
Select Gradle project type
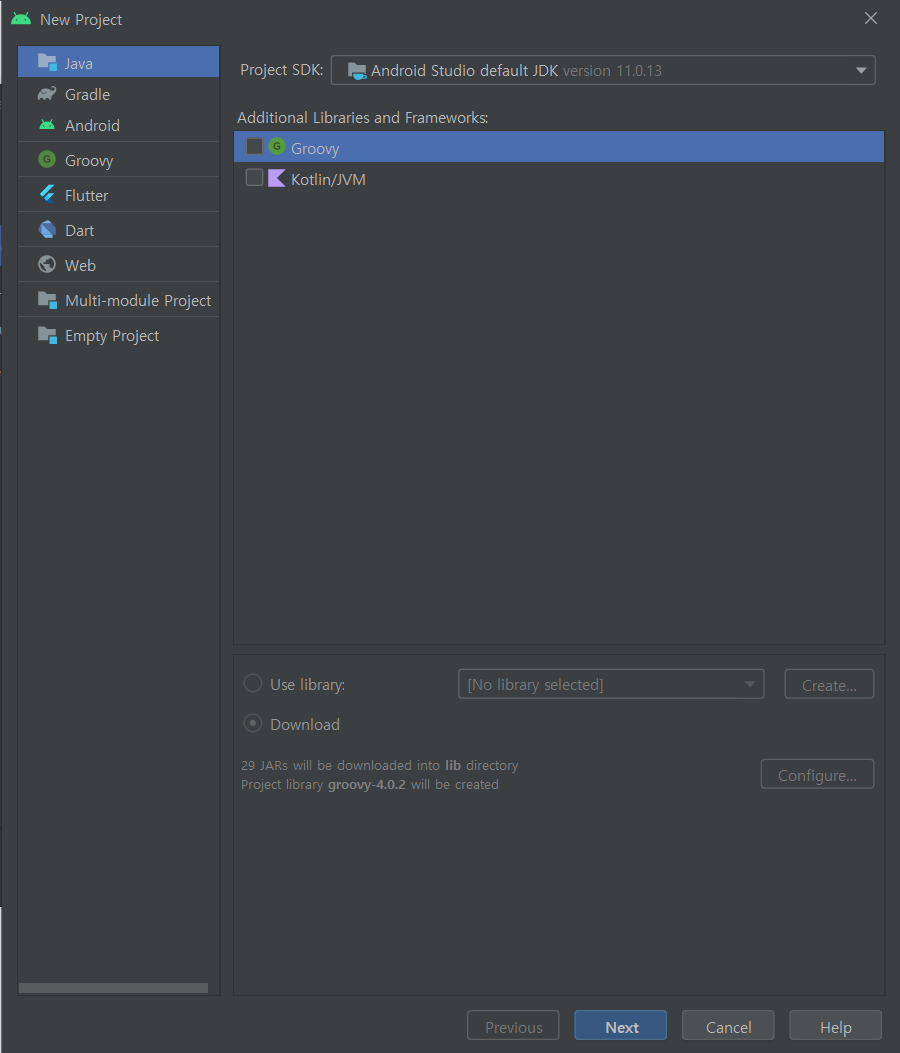(119, 94)
